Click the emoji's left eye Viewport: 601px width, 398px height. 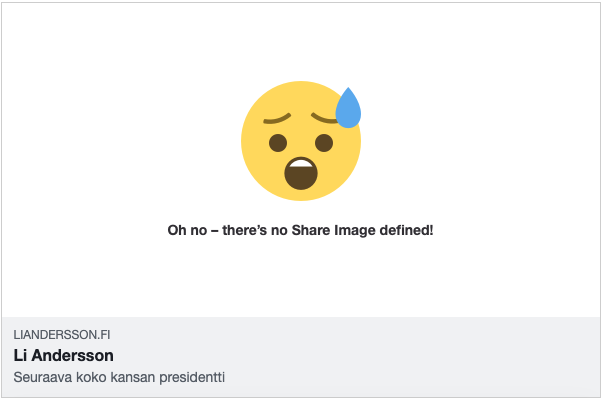pyautogui.click(x=278, y=143)
